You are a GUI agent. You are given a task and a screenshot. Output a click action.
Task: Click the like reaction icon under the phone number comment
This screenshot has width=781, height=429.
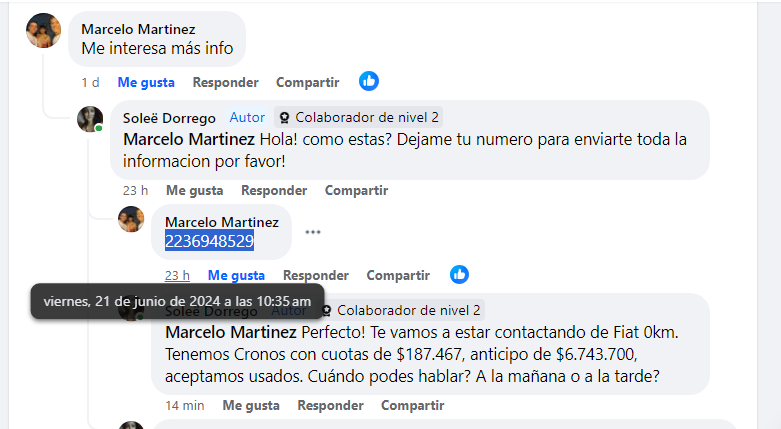tap(459, 274)
